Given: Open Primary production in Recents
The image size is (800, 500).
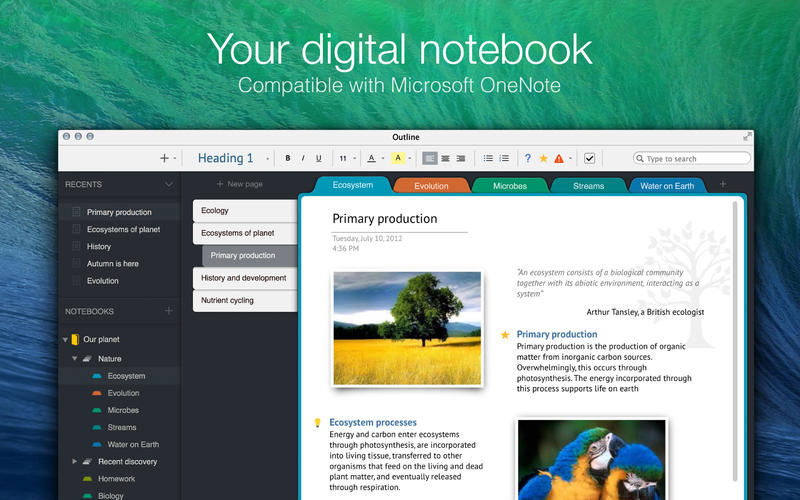Looking at the screenshot, I should [x=119, y=212].
